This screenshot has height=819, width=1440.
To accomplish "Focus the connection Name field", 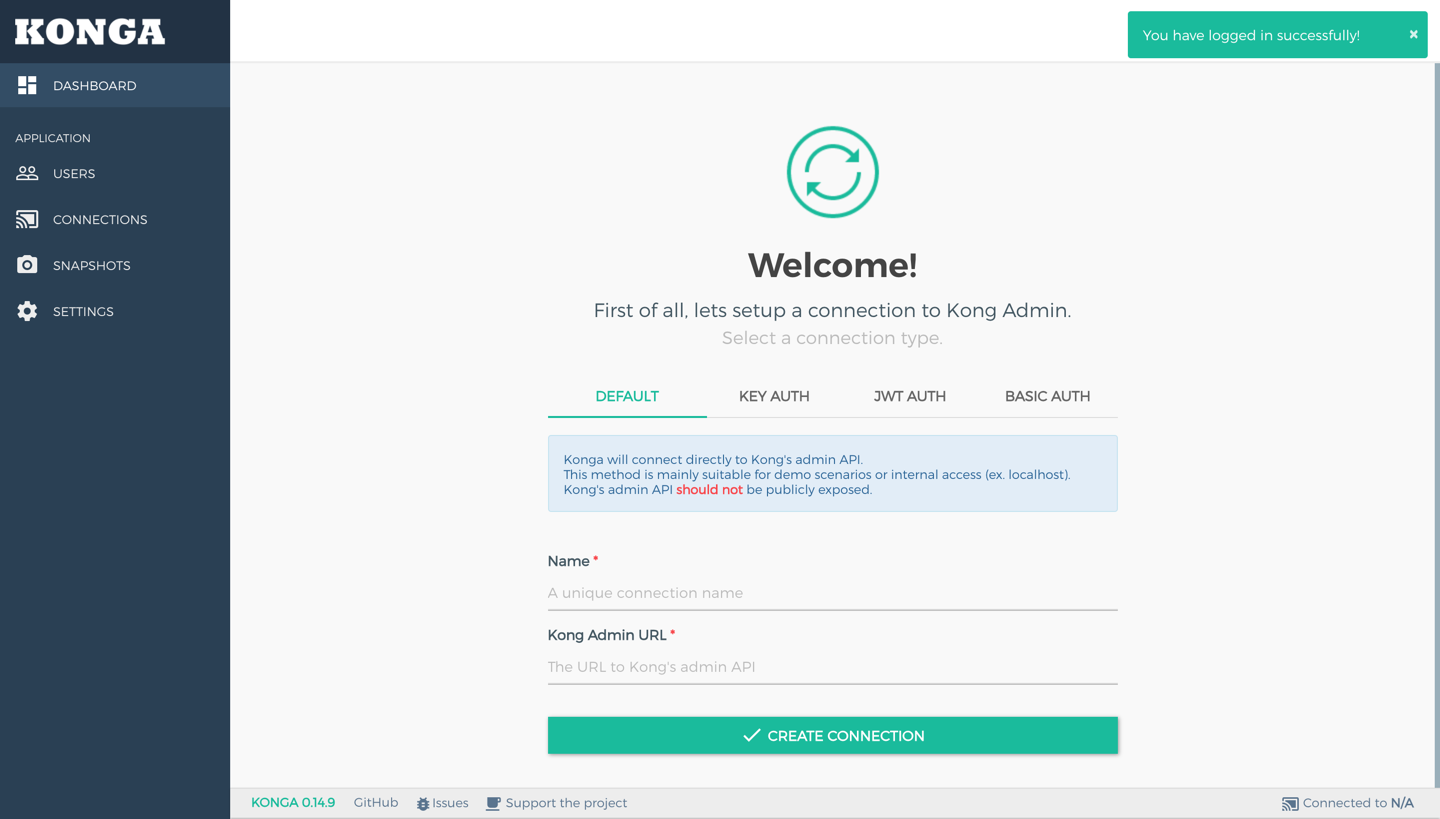I will click(832, 593).
